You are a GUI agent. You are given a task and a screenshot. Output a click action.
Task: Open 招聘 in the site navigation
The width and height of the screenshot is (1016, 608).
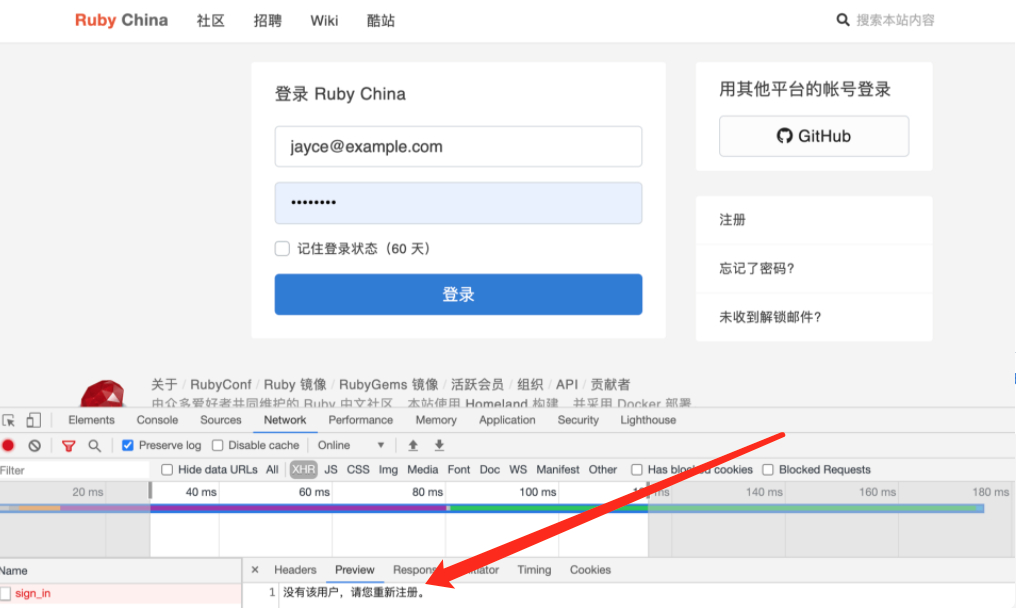268,21
